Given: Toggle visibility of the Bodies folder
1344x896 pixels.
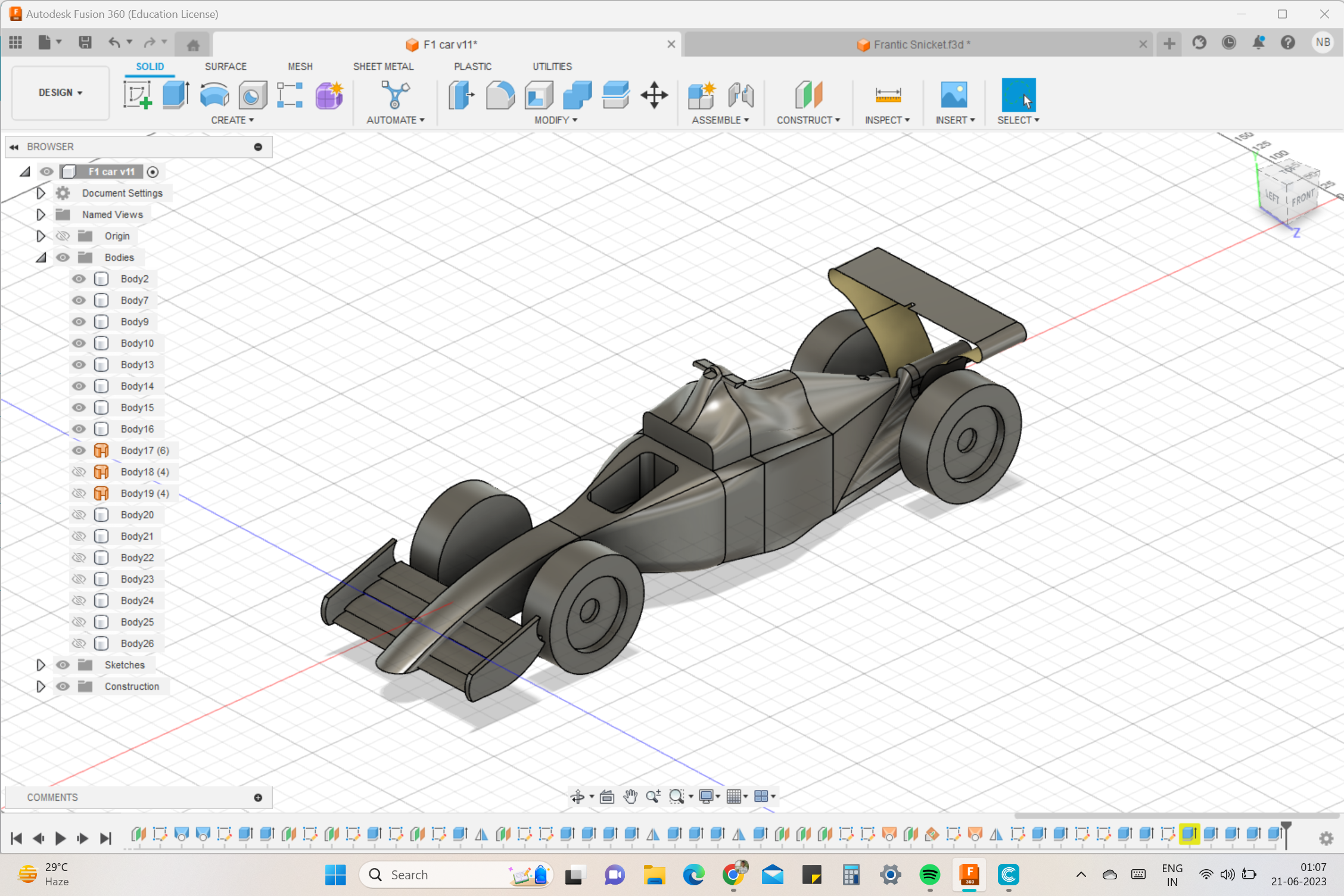Looking at the screenshot, I should [63, 257].
